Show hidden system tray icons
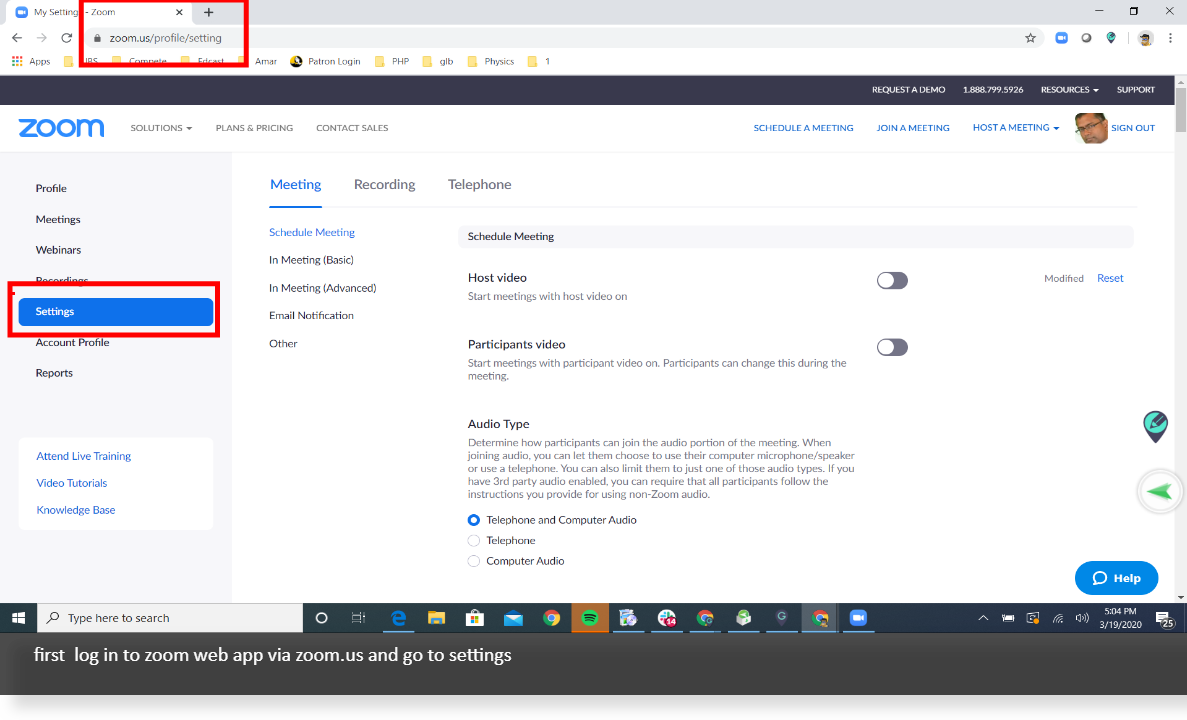This screenshot has width=1187, height=720. click(983, 618)
